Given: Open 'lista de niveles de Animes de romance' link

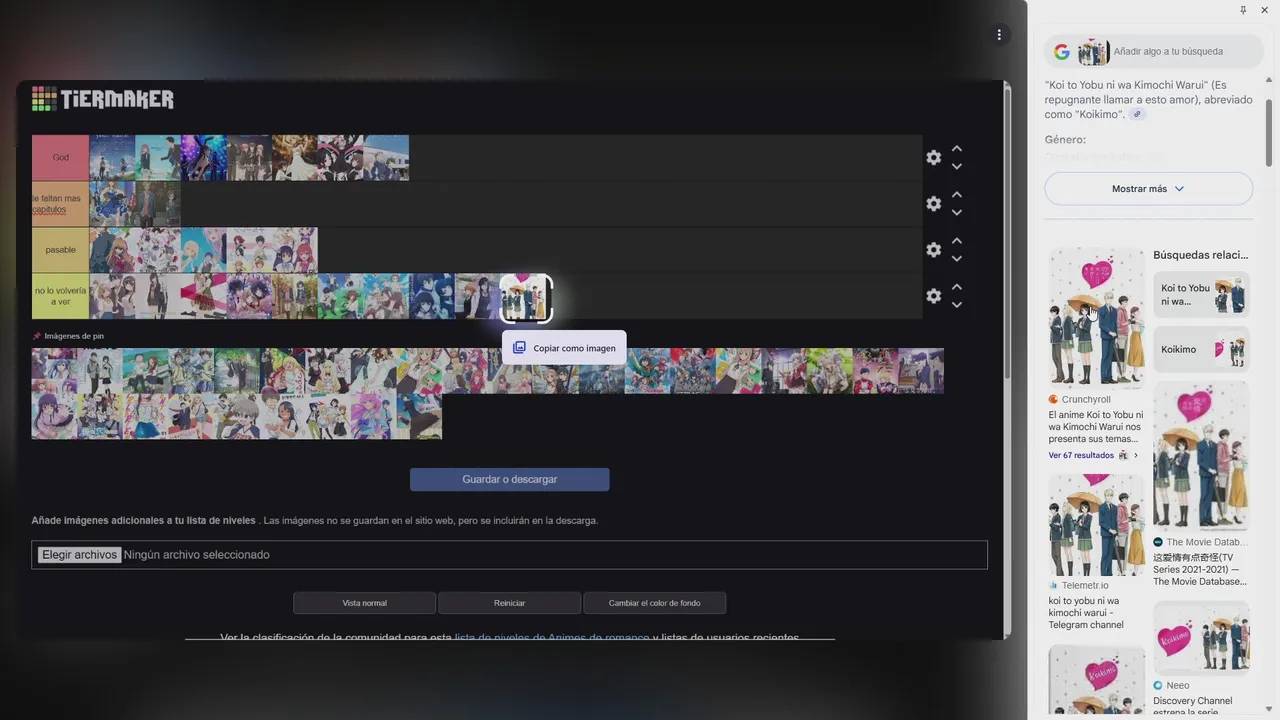Looking at the screenshot, I should 551,637.
